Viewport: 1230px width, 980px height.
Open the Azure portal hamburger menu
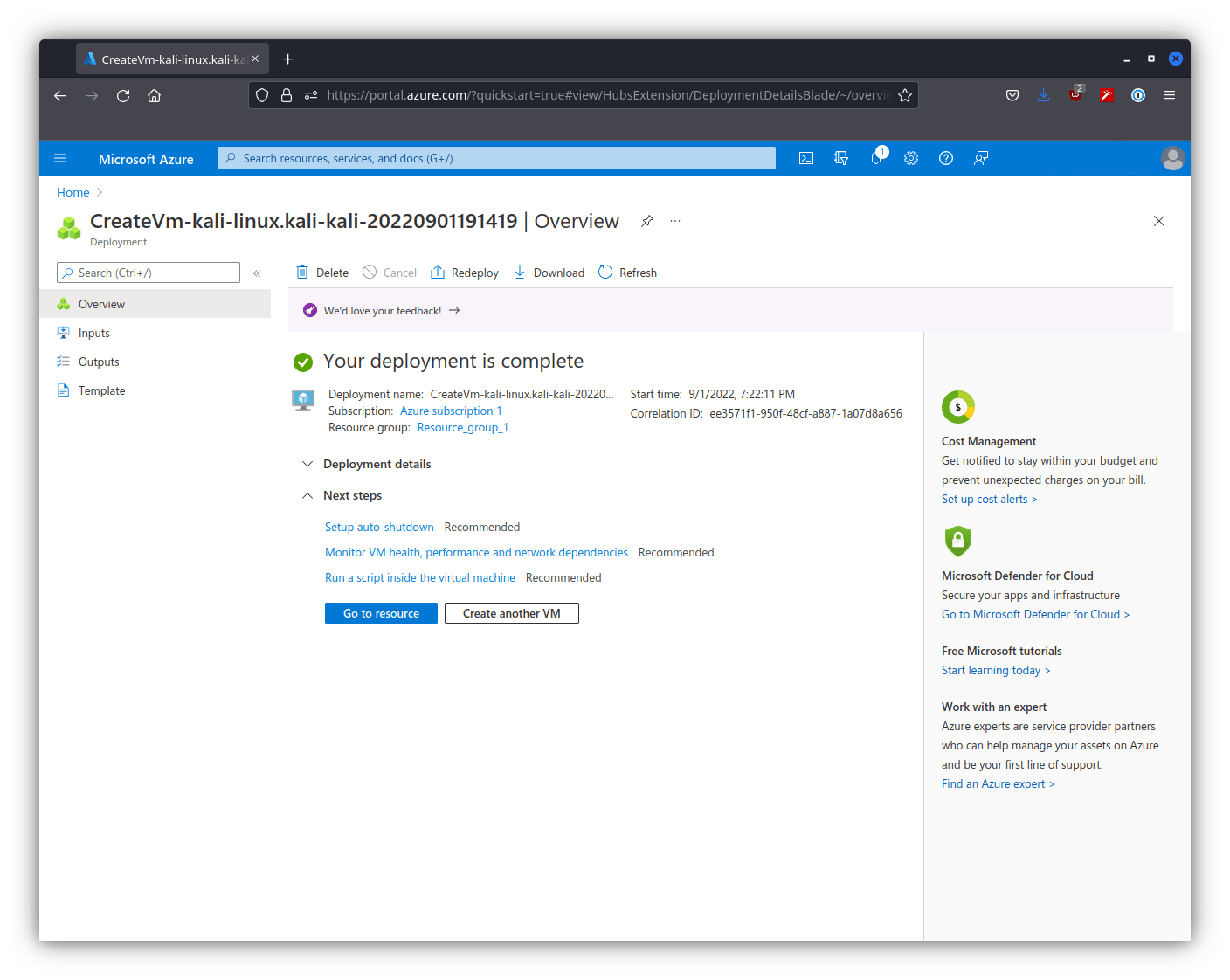(x=60, y=158)
